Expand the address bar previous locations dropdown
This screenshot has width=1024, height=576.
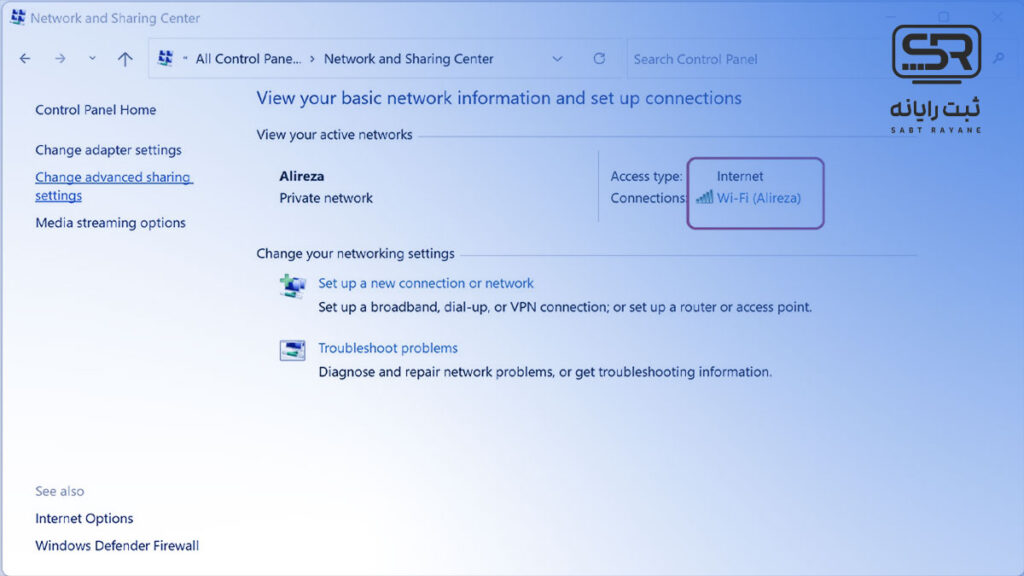click(x=557, y=59)
